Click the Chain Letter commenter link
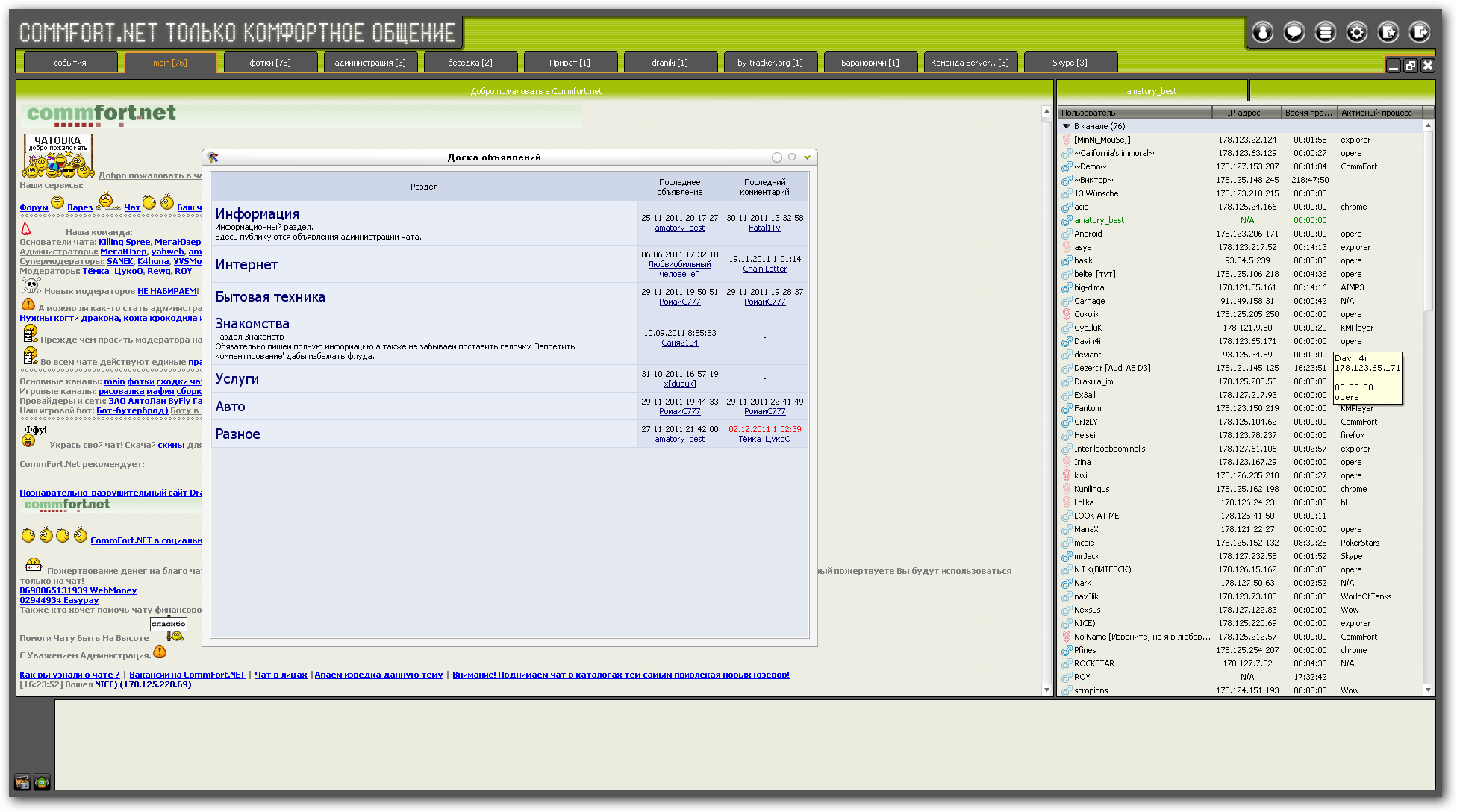Viewport: 1457px width, 812px height. point(764,269)
